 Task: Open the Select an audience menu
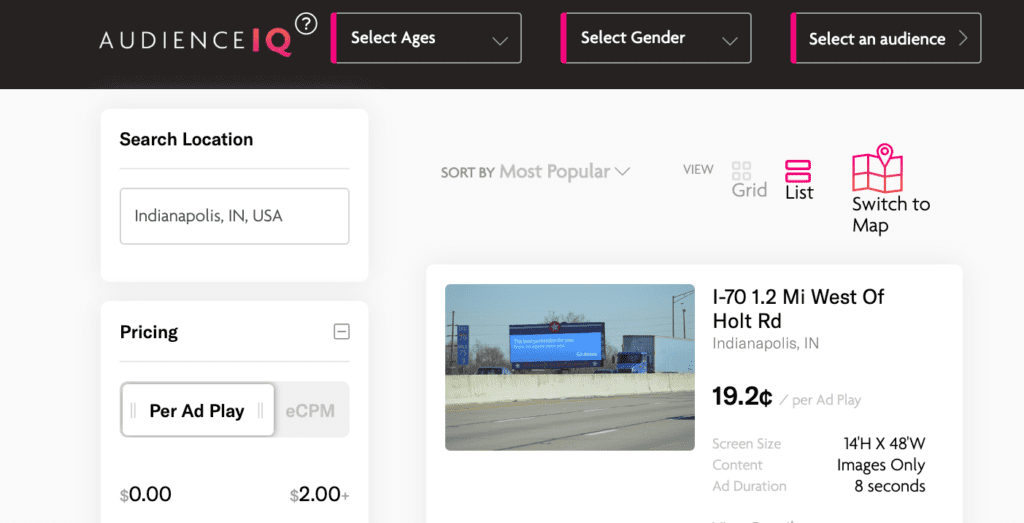pyautogui.click(x=887, y=39)
